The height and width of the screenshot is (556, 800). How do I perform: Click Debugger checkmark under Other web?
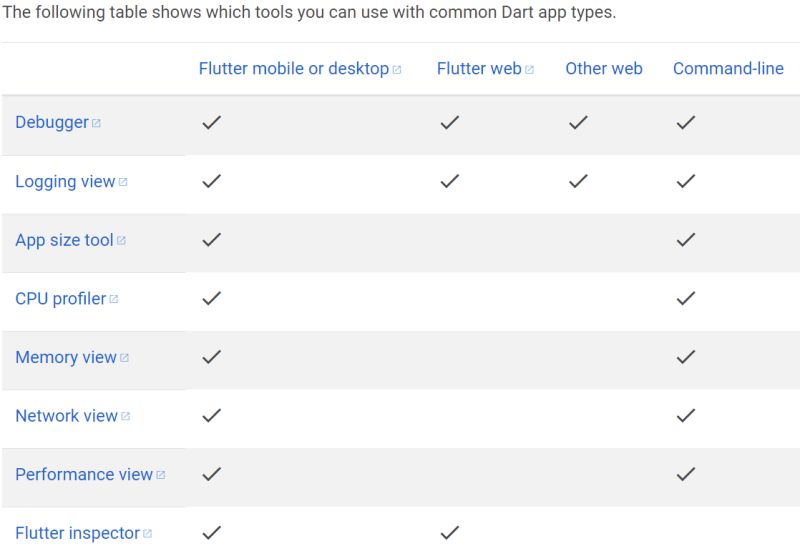tap(578, 122)
